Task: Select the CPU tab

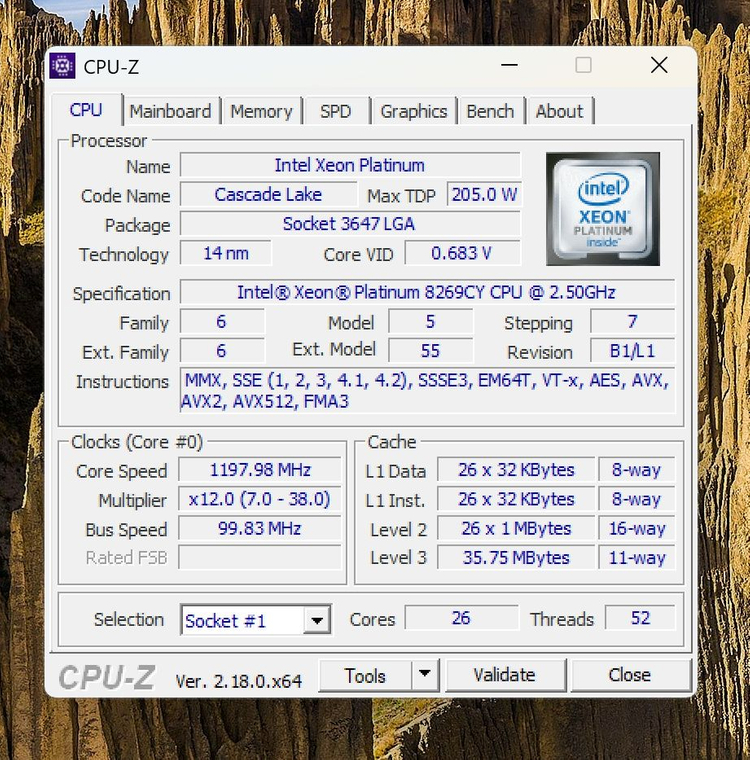Action: coord(86,110)
